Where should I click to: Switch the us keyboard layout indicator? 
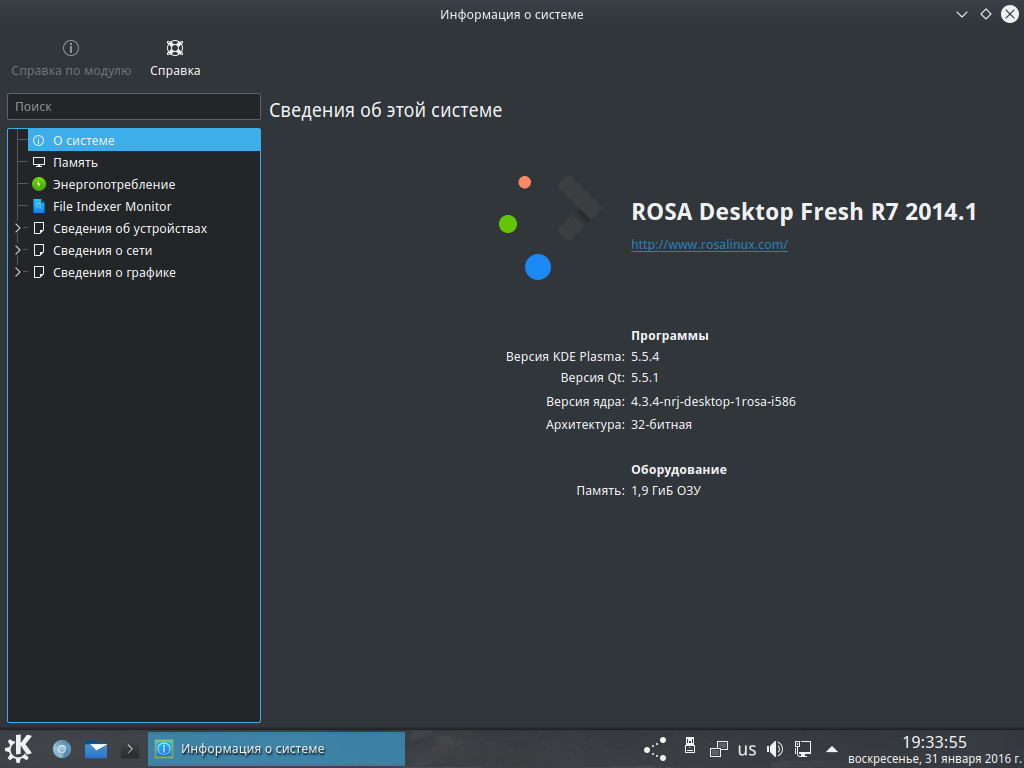pyautogui.click(x=746, y=749)
